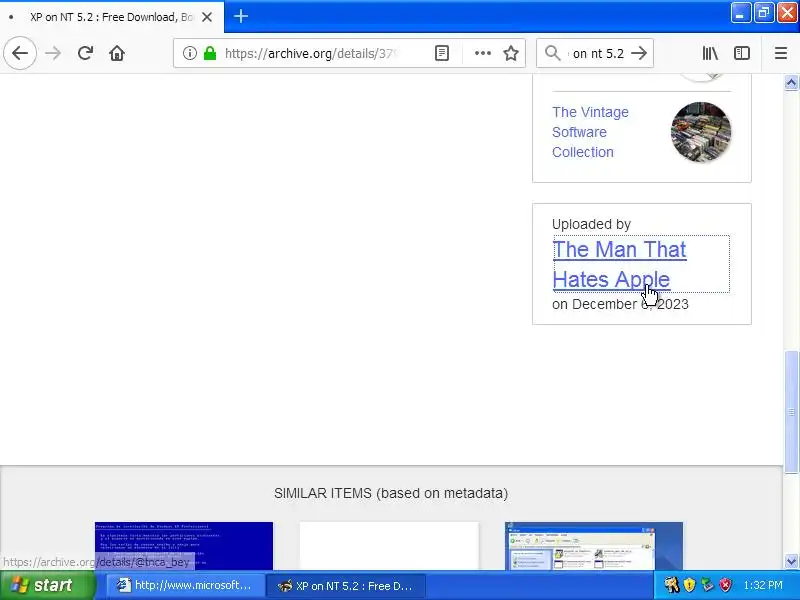
Task: Open a new tab with plus button
Action: click(x=241, y=16)
